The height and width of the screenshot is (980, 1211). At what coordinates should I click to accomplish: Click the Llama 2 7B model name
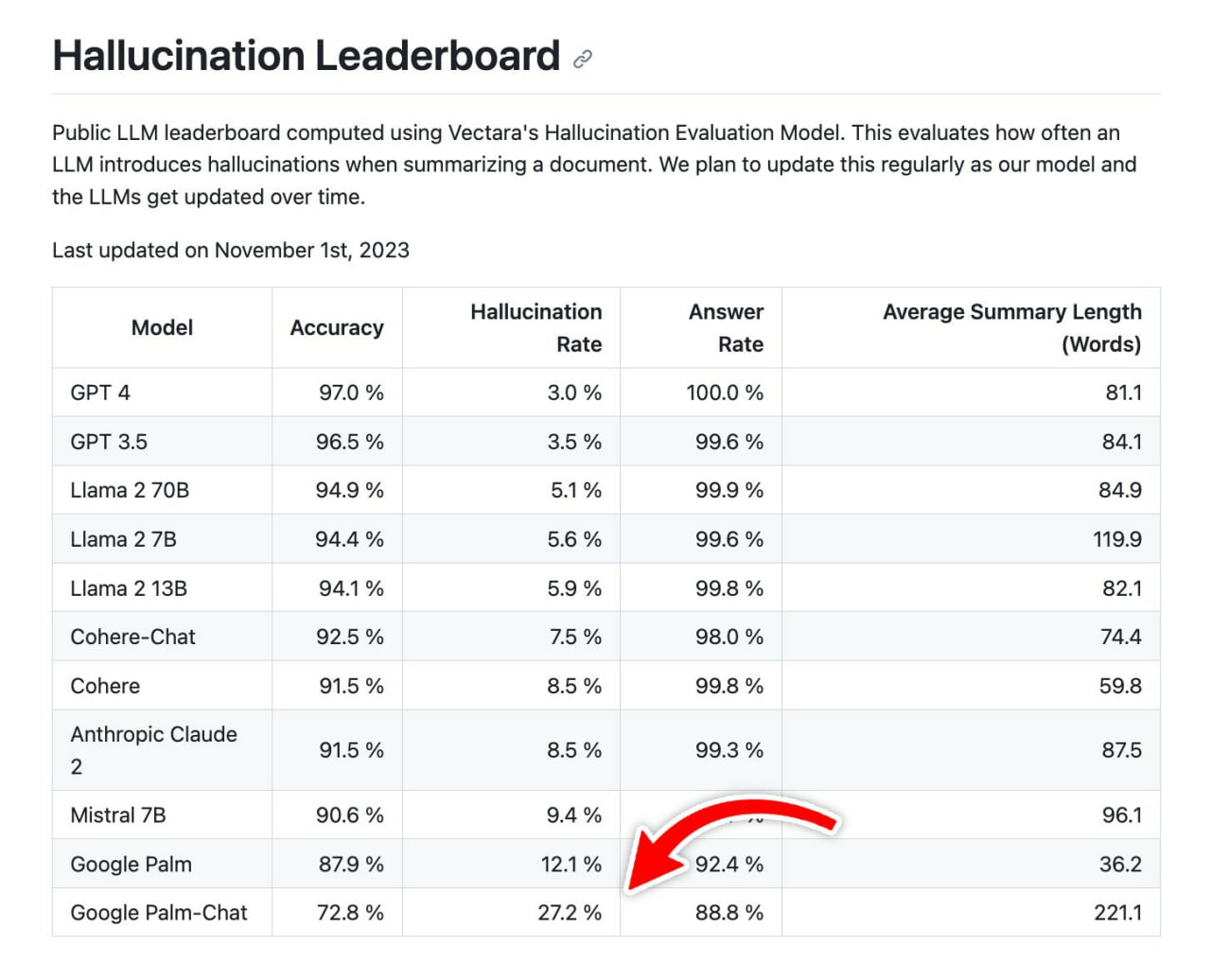point(124,539)
